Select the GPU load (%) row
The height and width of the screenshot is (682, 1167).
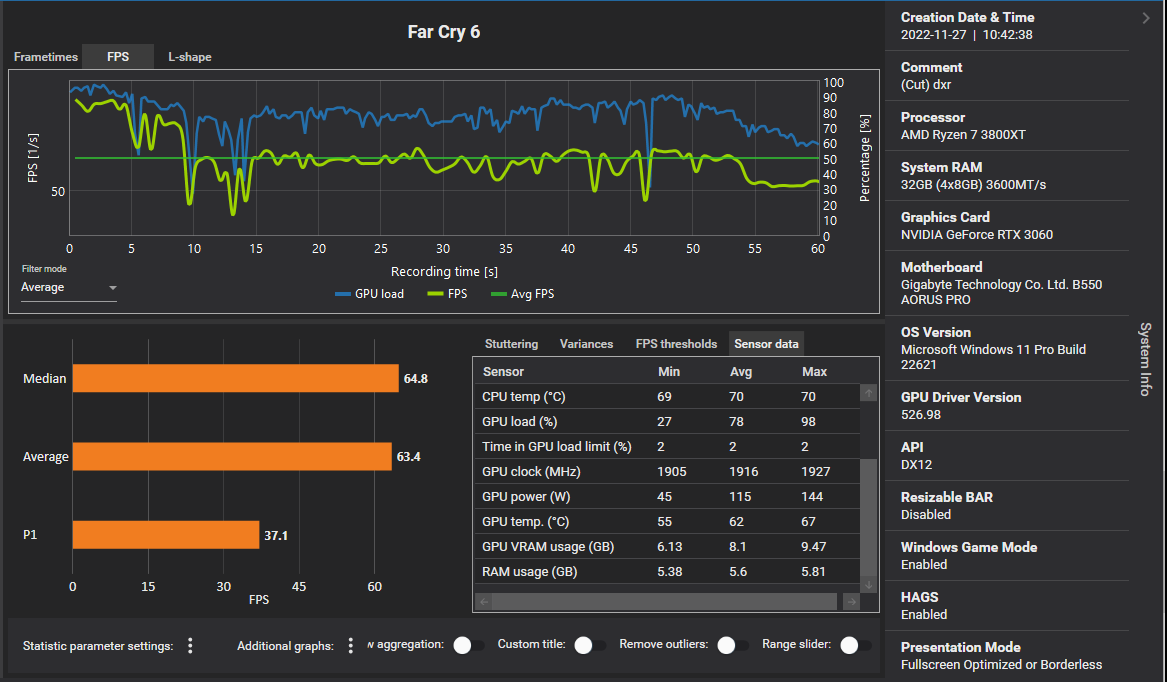pos(667,421)
